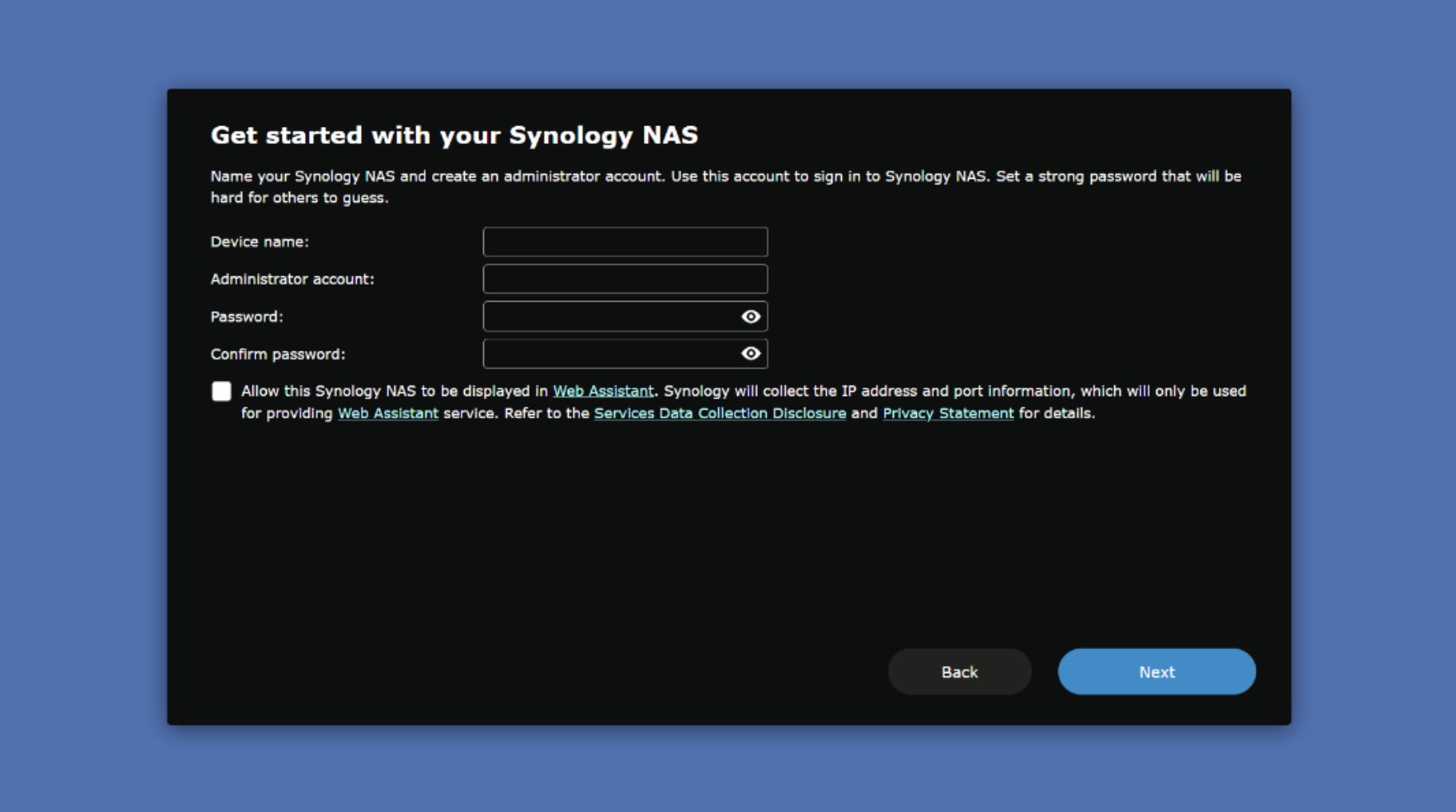Viewport: 1456px width, 812px height.
Task: Open the first Web Assistant link
Action: [x=603, y=391]
